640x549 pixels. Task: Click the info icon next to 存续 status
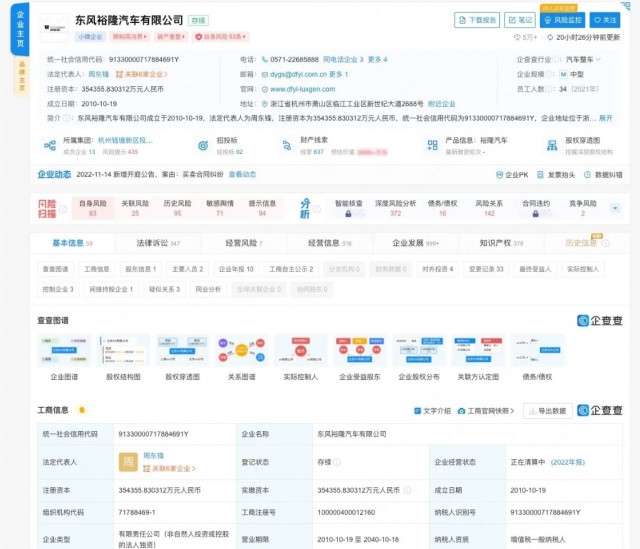coord(337,462)
